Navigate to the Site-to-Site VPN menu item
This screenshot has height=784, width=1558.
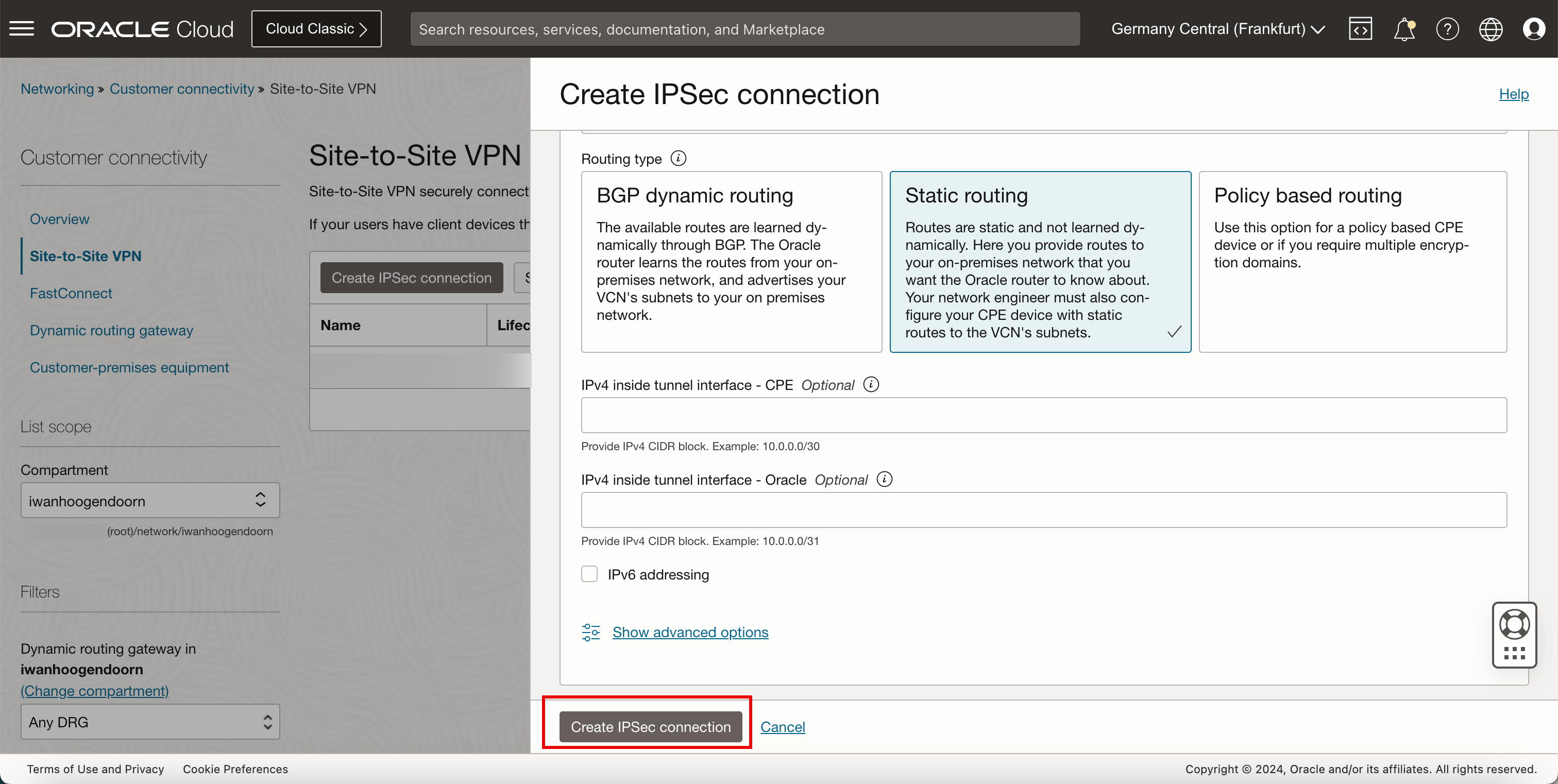tap(85, 256)
